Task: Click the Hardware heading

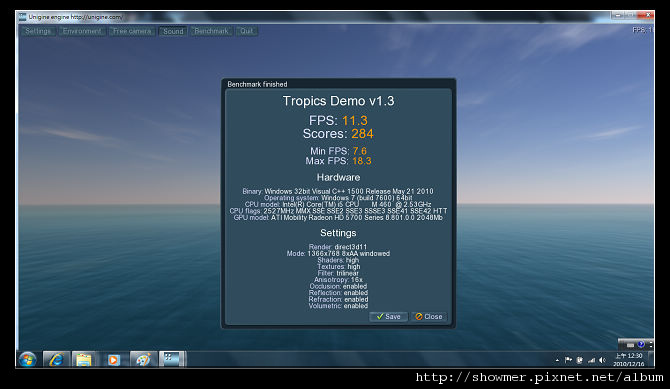Action: 338,177
